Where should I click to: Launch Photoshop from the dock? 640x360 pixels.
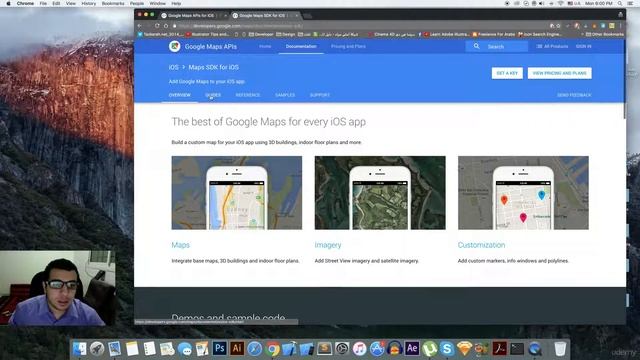pos(219,349)
